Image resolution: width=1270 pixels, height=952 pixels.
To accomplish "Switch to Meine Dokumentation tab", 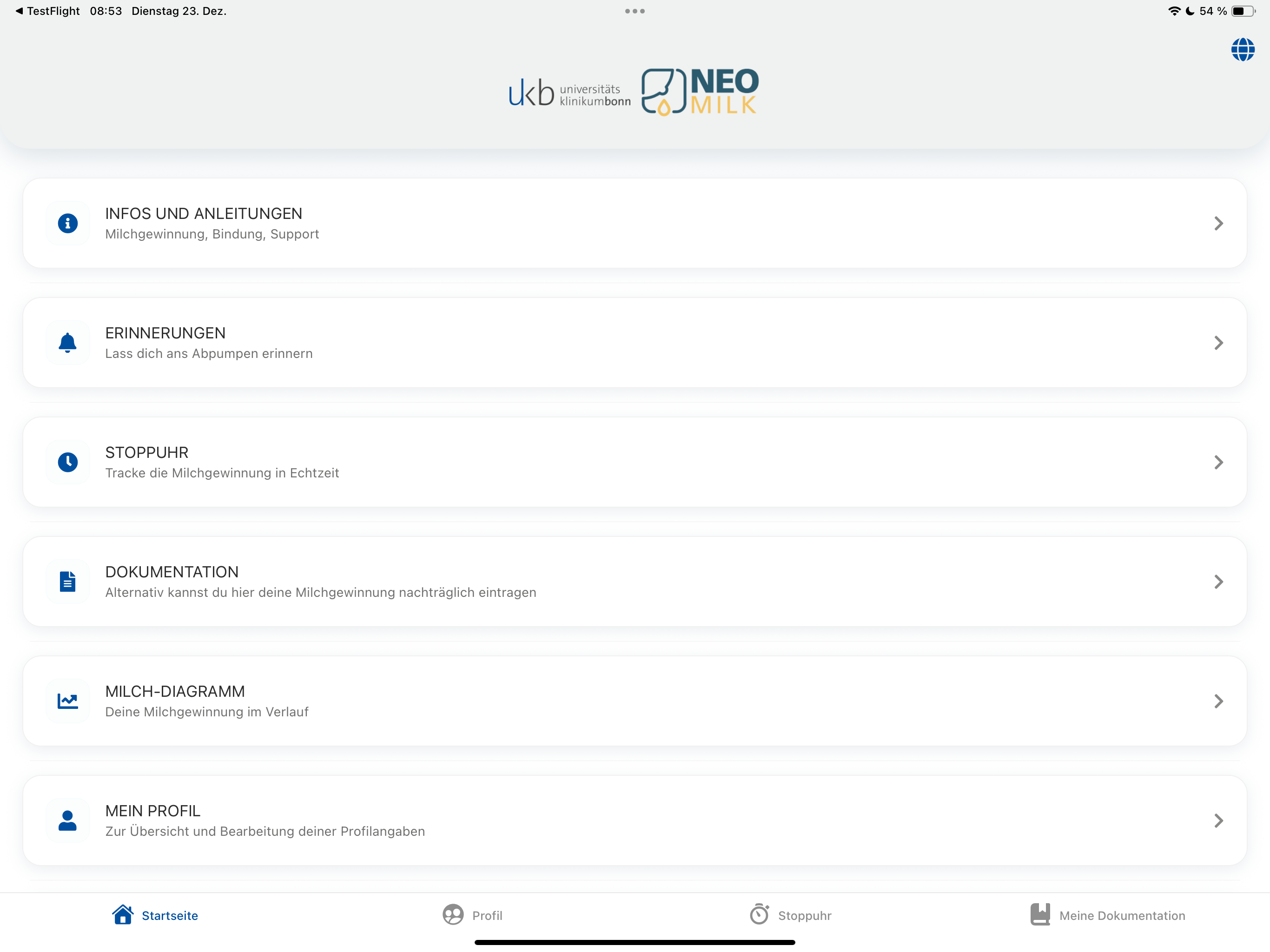I will coord(1107,915).
